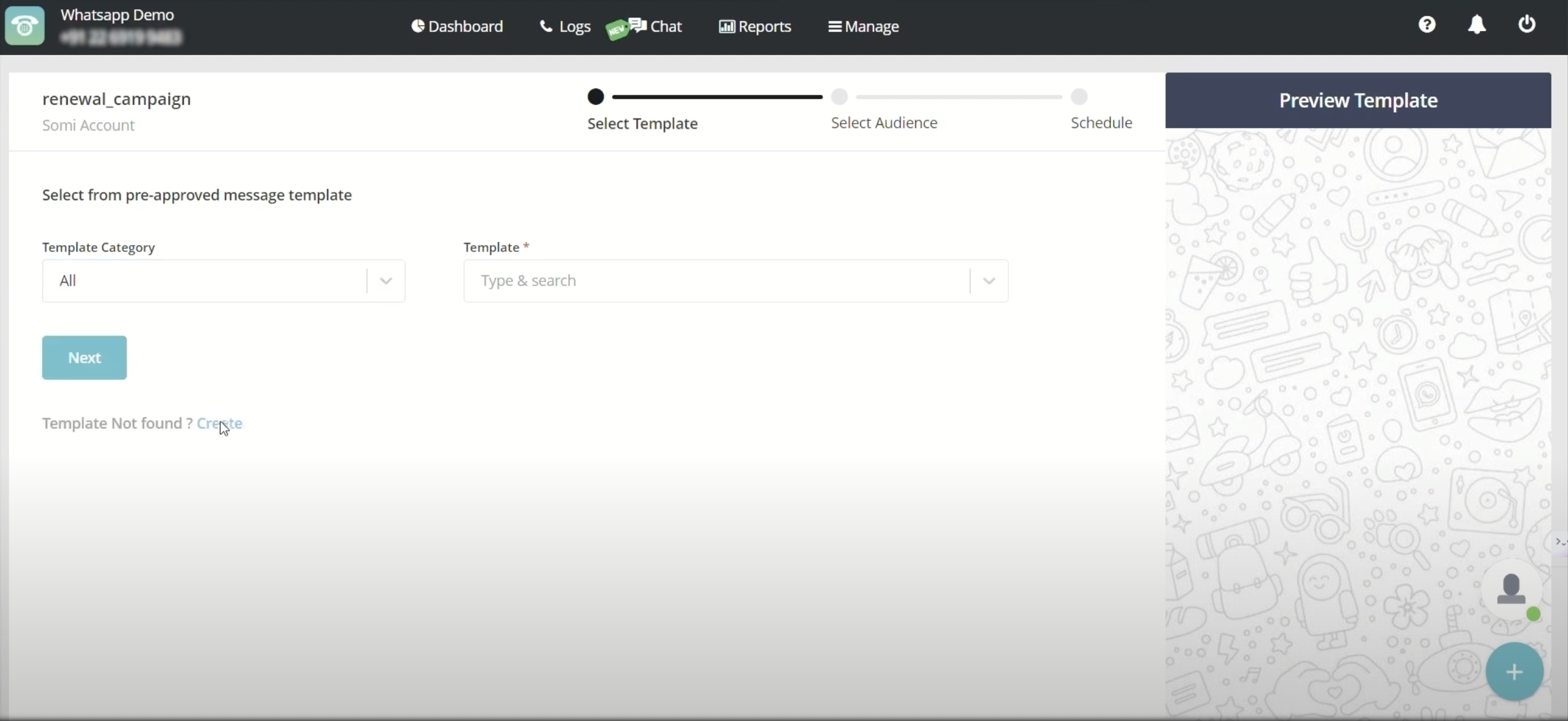1568x721 pixels.
Task: Collapse the Preview Template panel chevron
Action: point(1558,542)
